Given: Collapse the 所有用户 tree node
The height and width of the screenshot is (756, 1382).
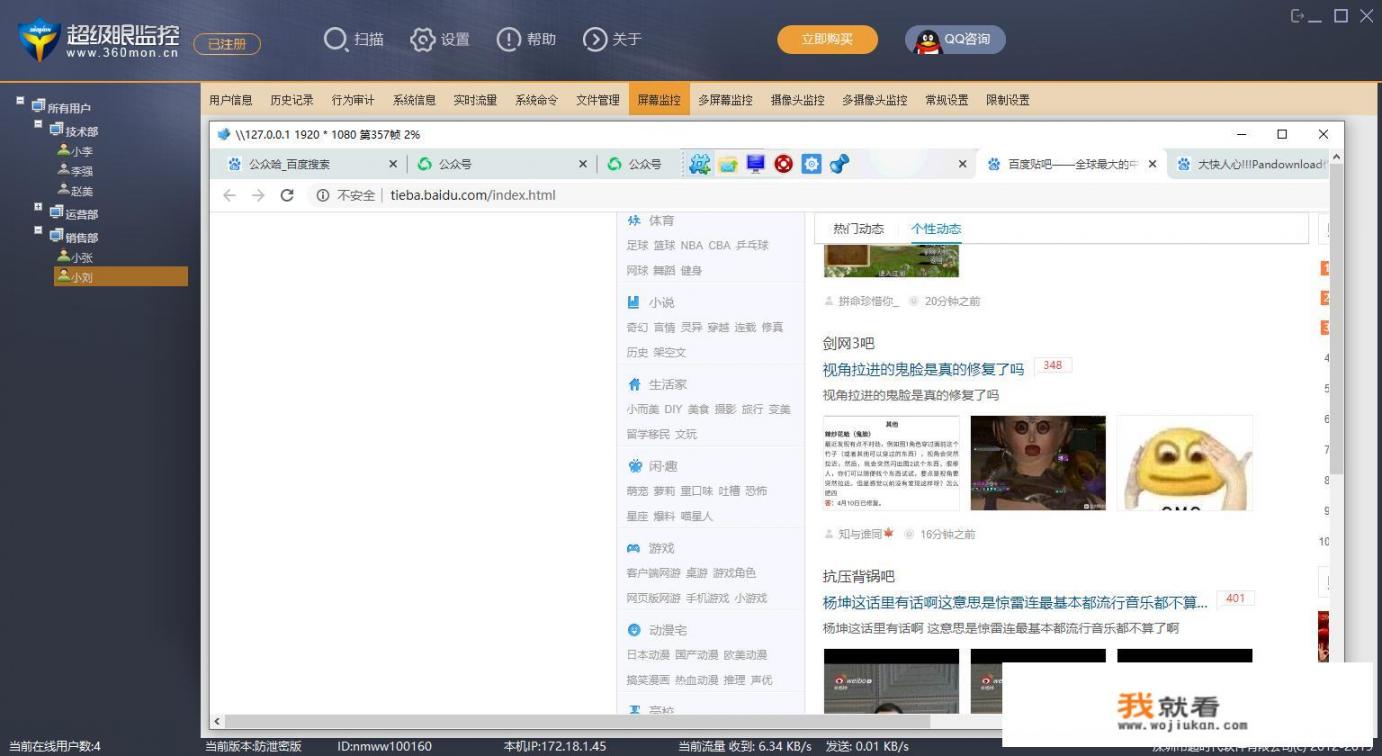Looking at the screenshot, I should [x=20, y=100].
